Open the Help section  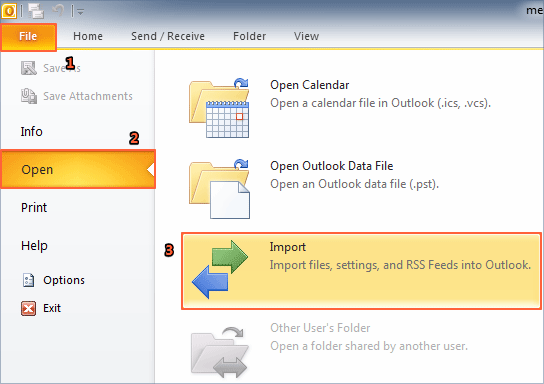point(34,246)
